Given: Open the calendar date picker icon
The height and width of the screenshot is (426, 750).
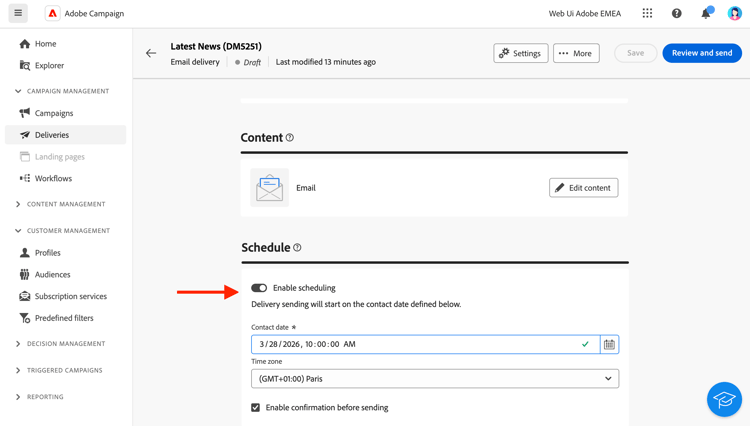Looking at the screenshot, I should point(609,344).
